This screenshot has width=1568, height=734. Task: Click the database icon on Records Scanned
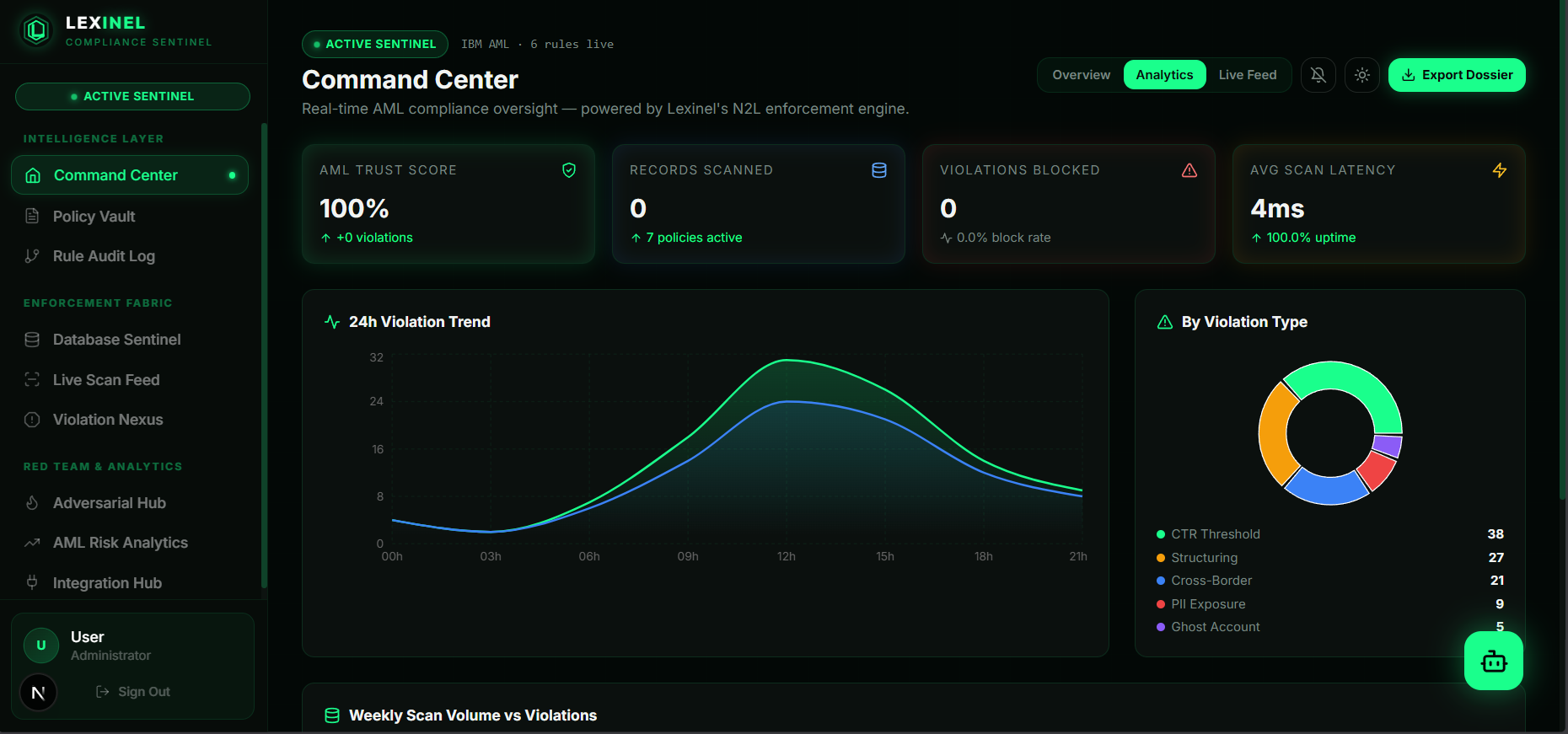point(879,170)
